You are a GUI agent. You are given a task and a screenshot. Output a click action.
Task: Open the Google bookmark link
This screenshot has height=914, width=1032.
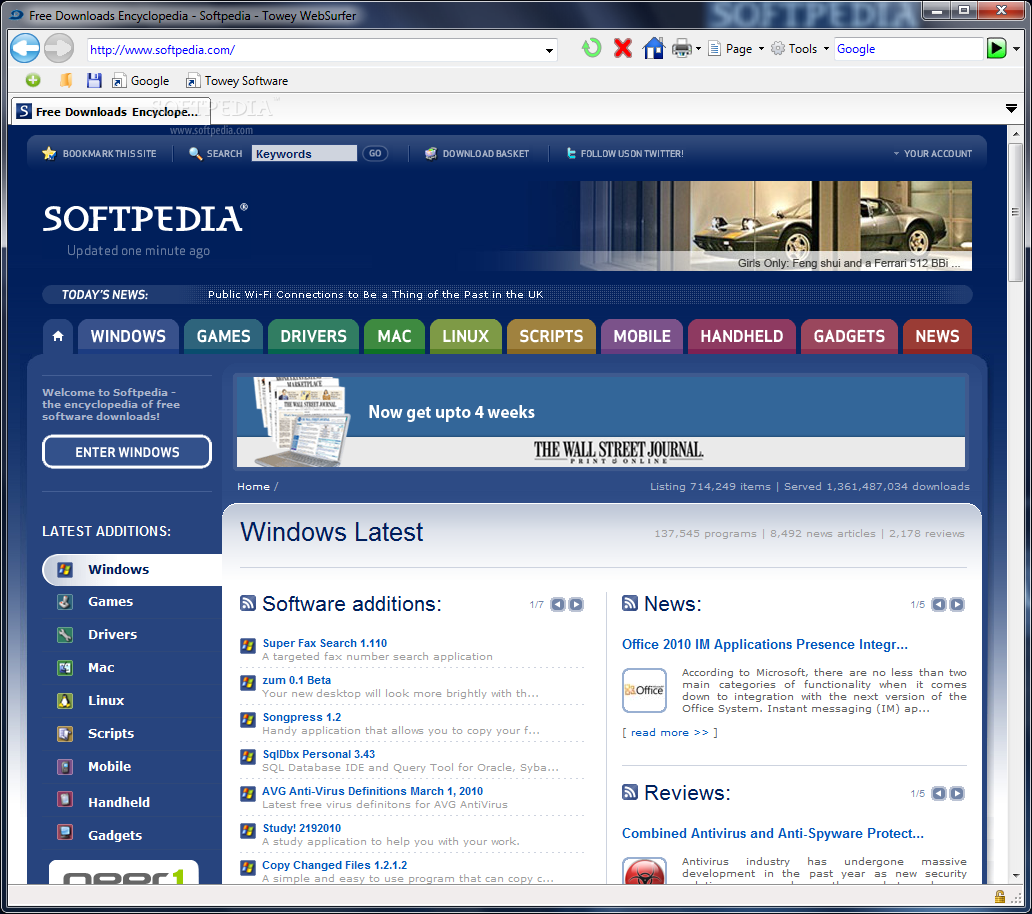point(141,80)
